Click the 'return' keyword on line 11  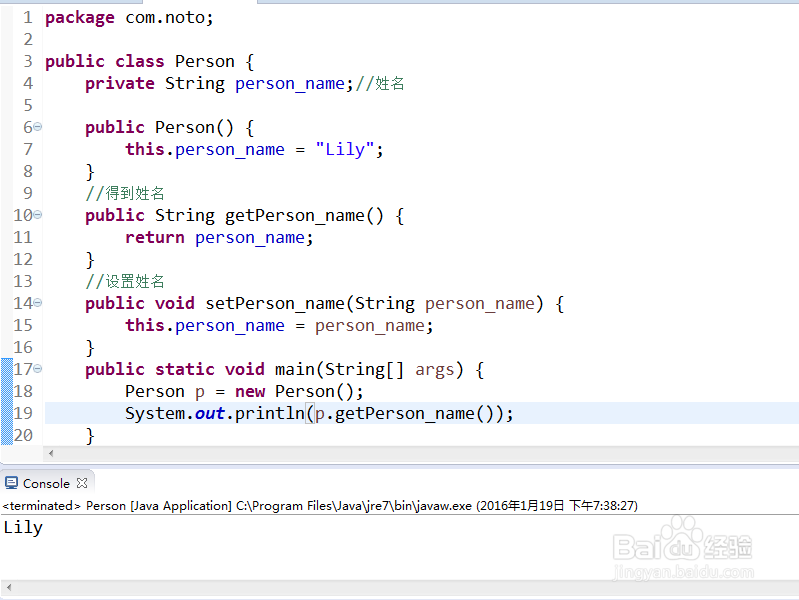155,238
